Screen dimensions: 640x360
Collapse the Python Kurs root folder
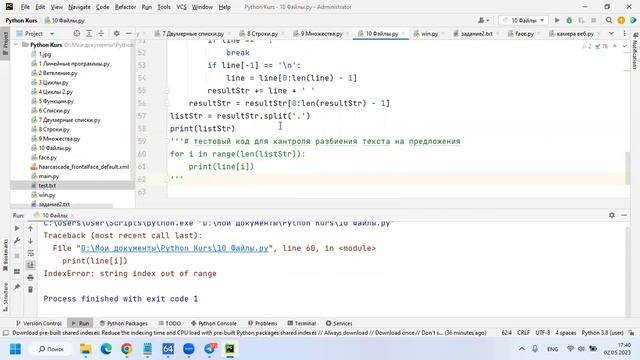(16, 44)
